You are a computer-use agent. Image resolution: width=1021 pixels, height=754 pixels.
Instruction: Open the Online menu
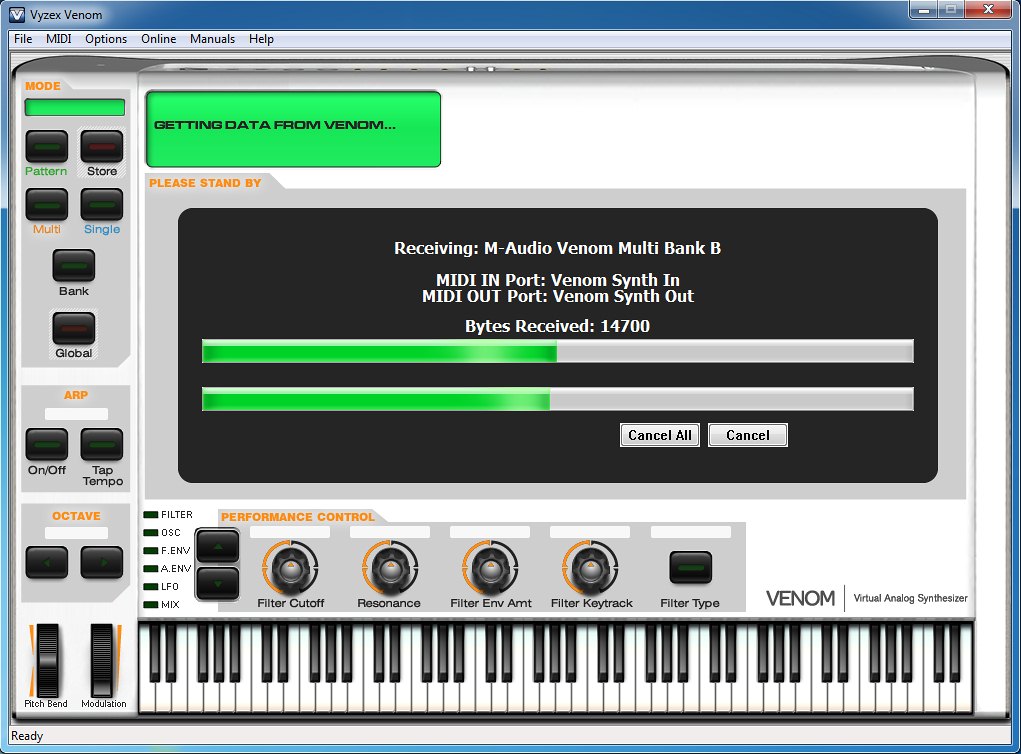pyautogui.click(x=159, y=39)
